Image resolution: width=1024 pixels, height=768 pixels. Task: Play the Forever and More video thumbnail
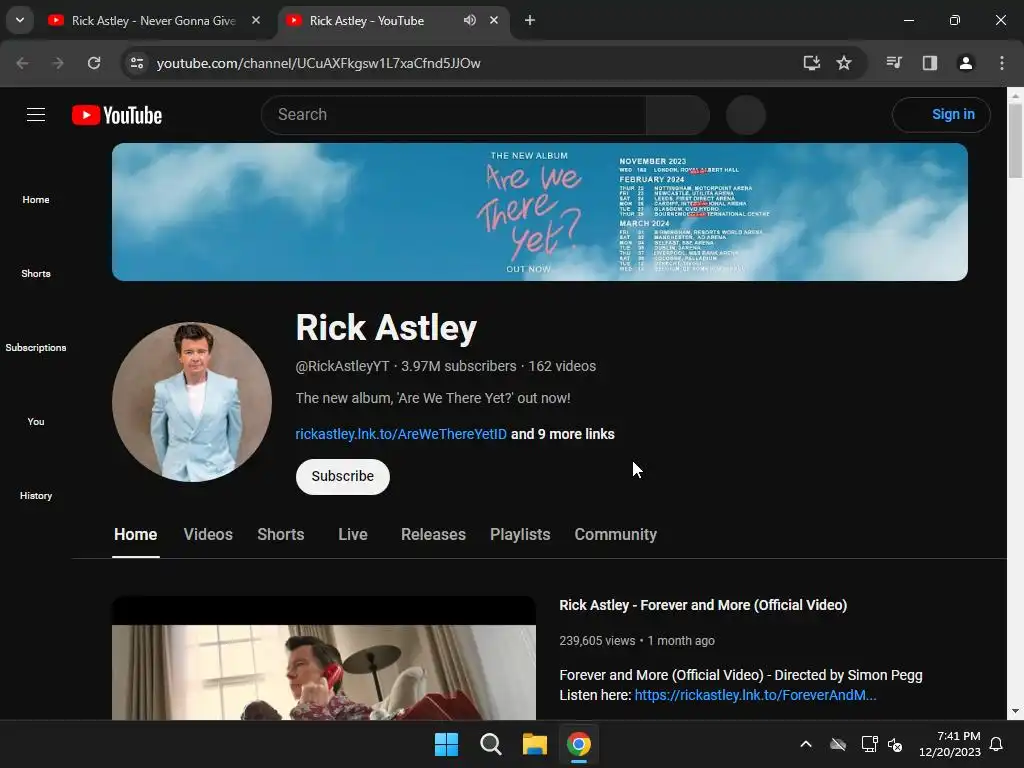[324, 658]
